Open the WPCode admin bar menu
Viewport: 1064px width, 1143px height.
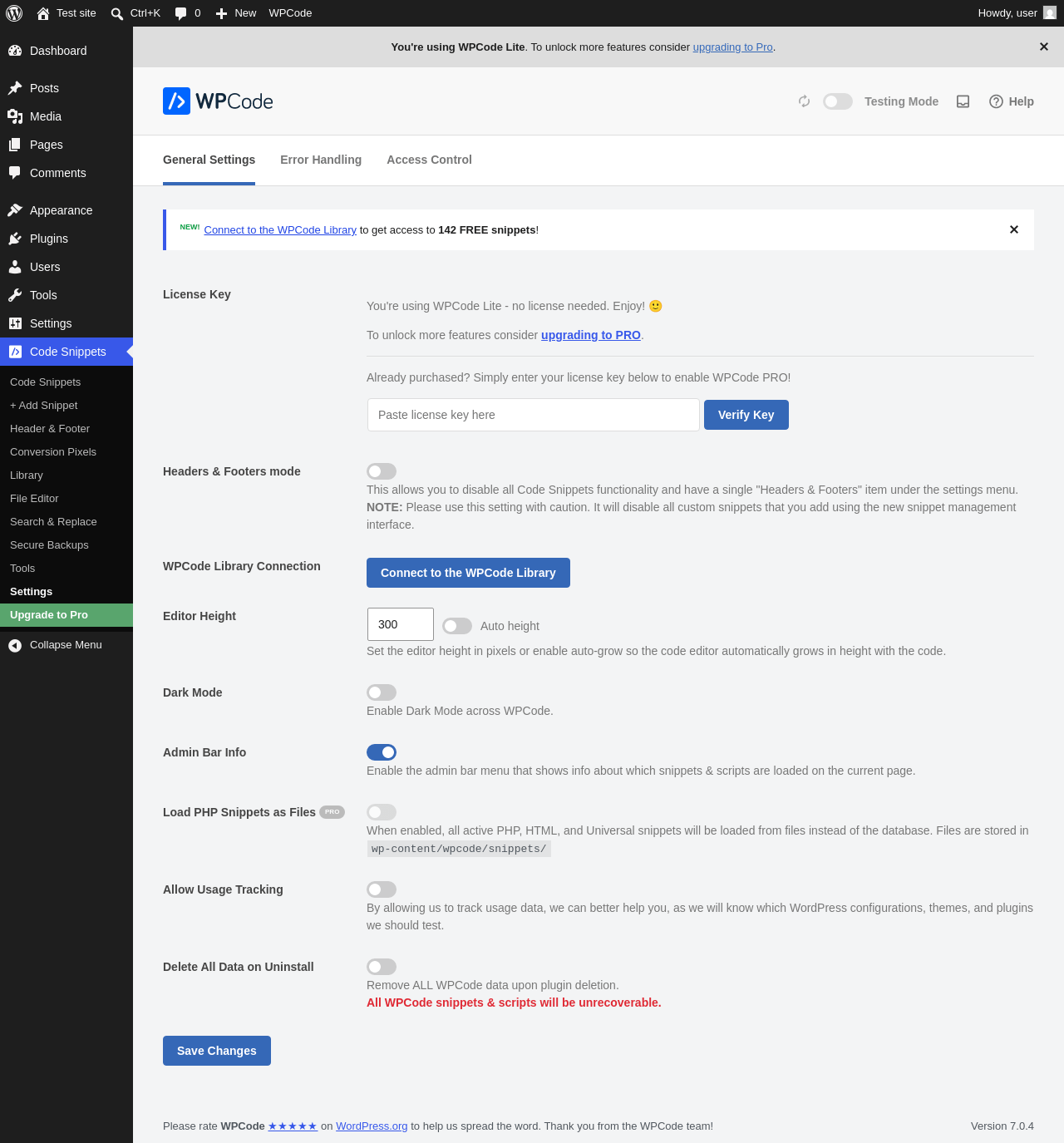[290, 13]
